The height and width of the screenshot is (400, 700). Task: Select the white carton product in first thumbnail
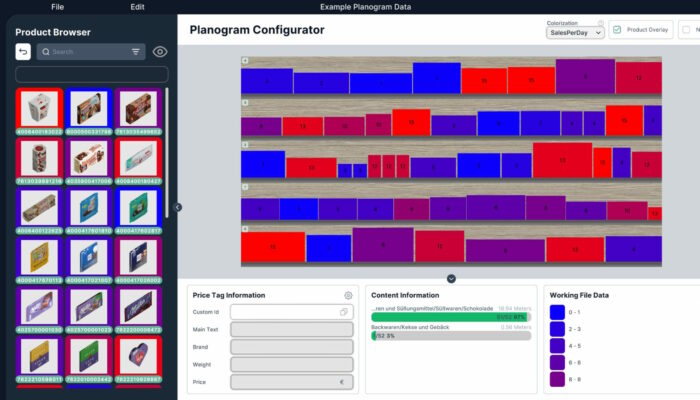[39, 108]
